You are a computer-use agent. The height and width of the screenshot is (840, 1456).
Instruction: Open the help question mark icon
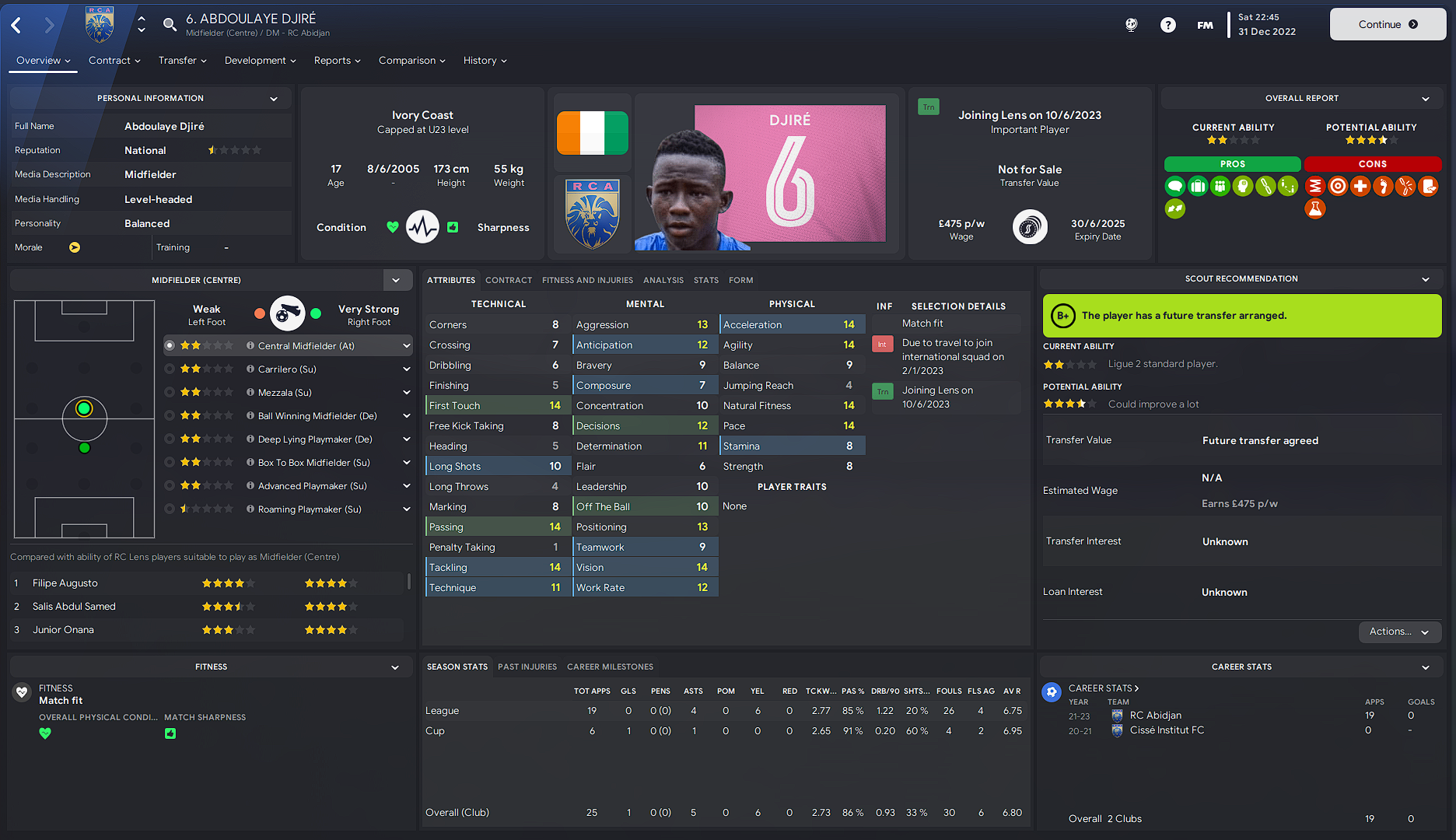1167,25
